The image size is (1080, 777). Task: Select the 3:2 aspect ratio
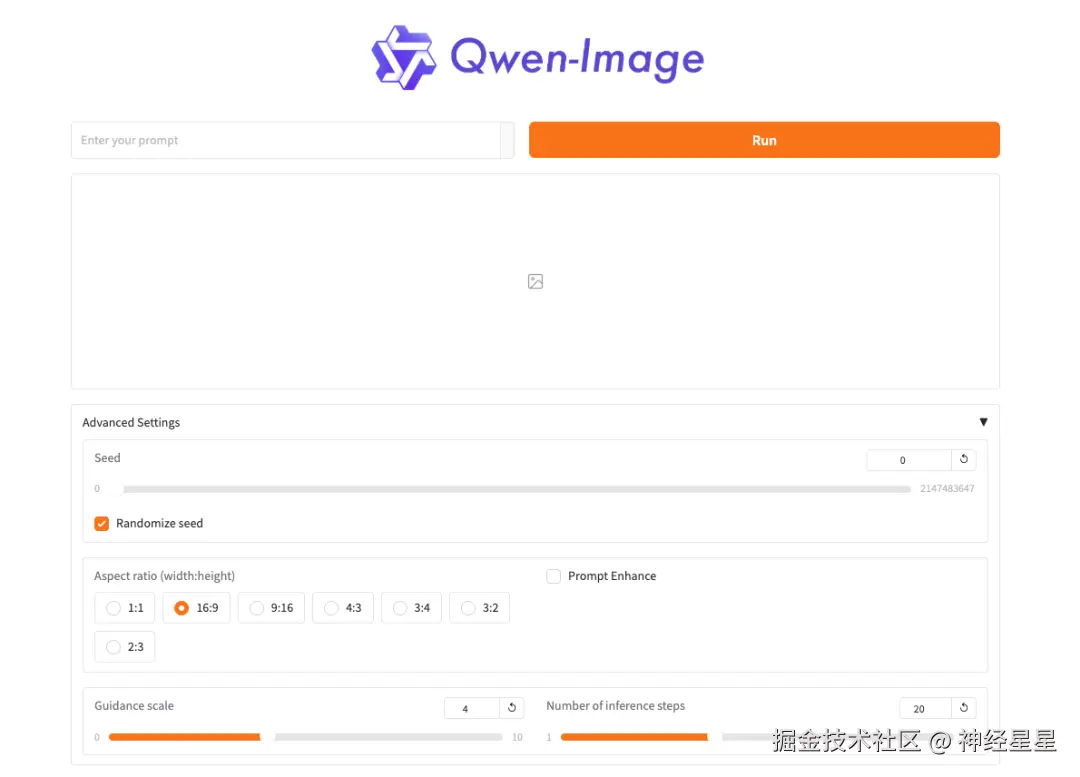click(x=479, y=608)
